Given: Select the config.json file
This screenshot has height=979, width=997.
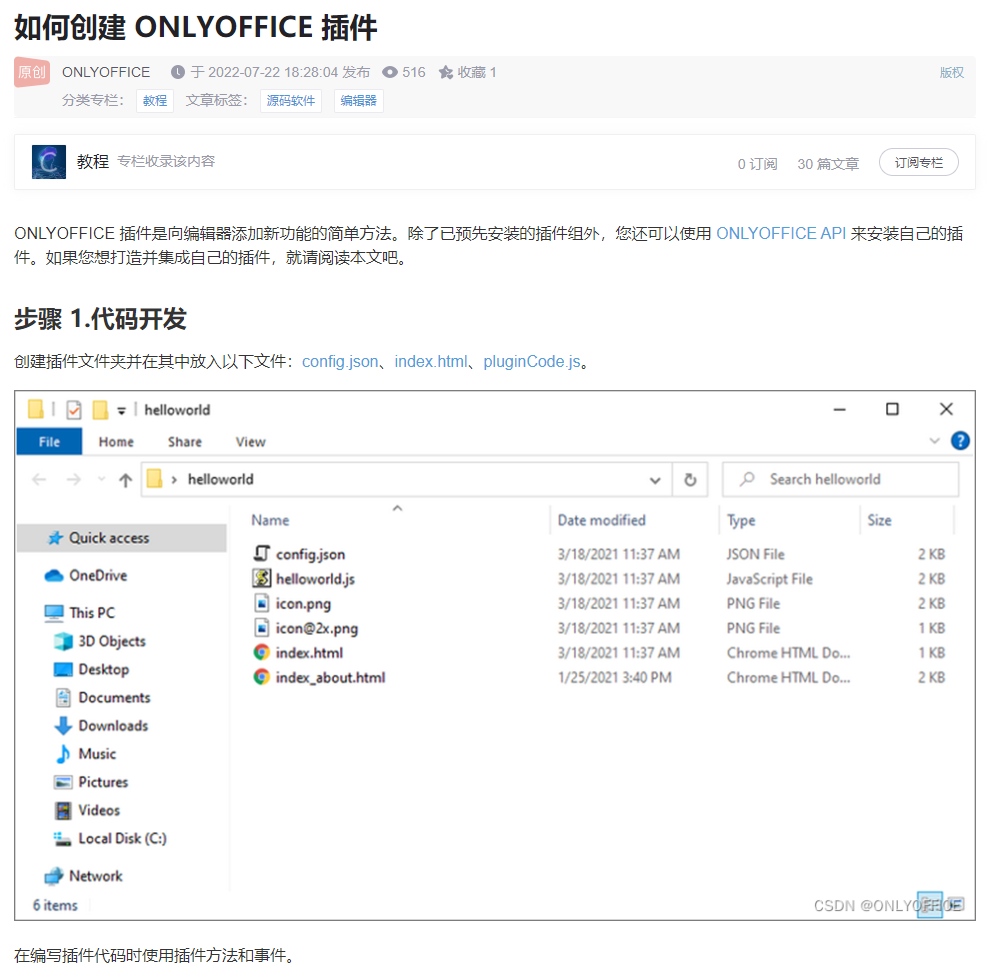Looking at the screenshot, I should 299,554.
